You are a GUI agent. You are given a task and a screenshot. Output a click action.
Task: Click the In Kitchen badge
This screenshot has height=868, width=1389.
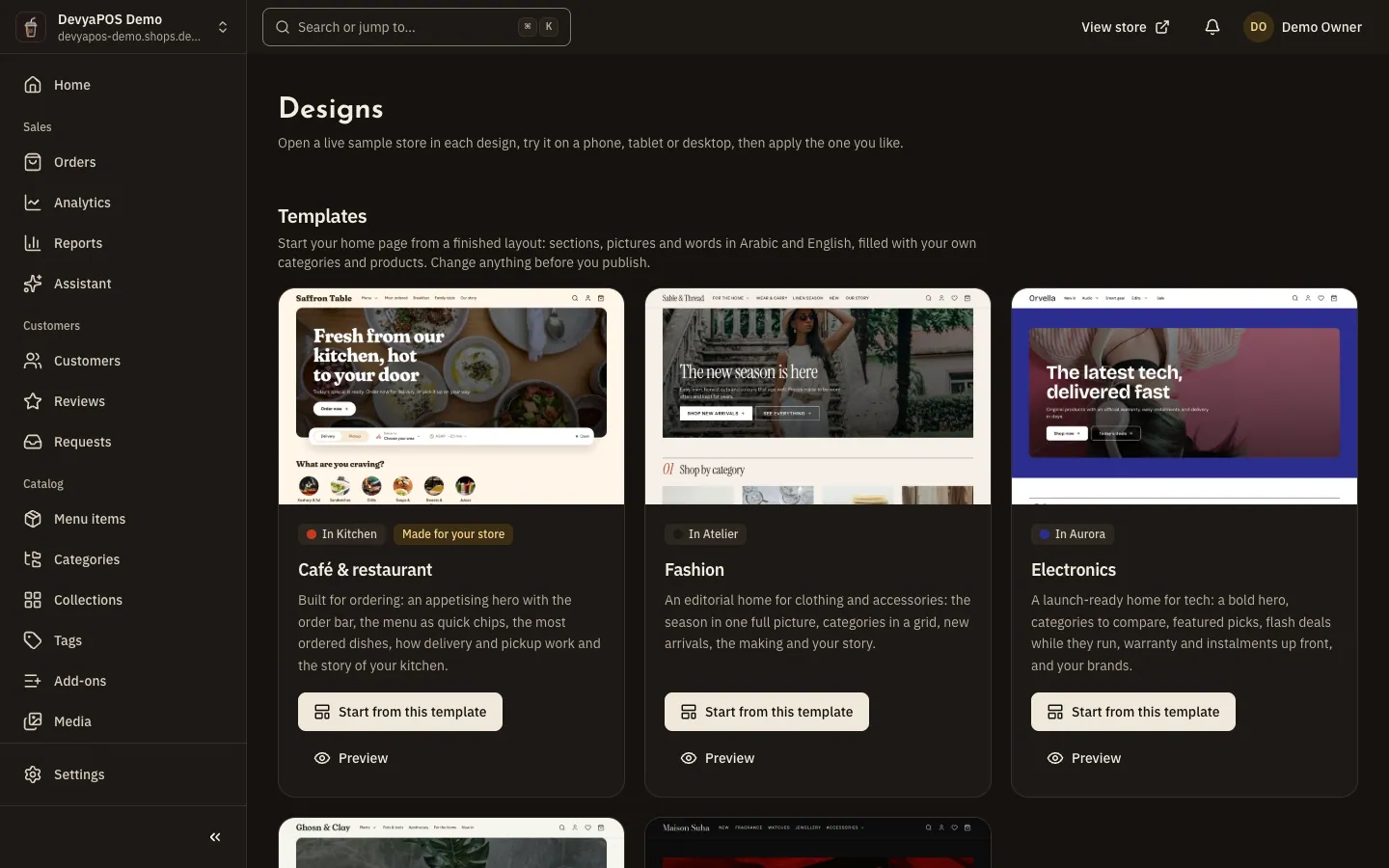click(341, 534)
